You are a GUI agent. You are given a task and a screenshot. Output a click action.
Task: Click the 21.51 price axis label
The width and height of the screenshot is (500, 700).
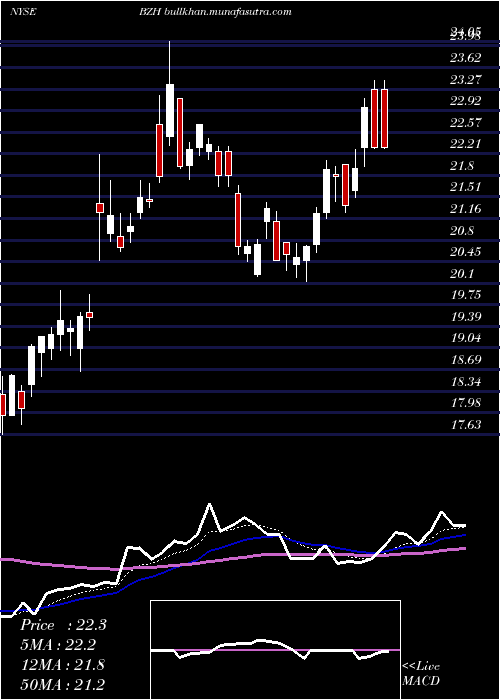[466, 187]
